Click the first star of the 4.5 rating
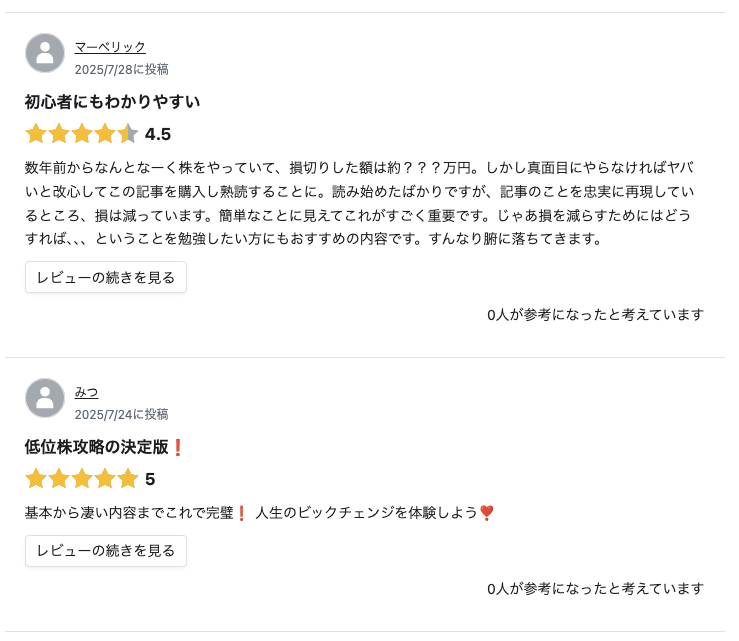The image size is (739, 641). pyautogui.click(x=36, y=134)
